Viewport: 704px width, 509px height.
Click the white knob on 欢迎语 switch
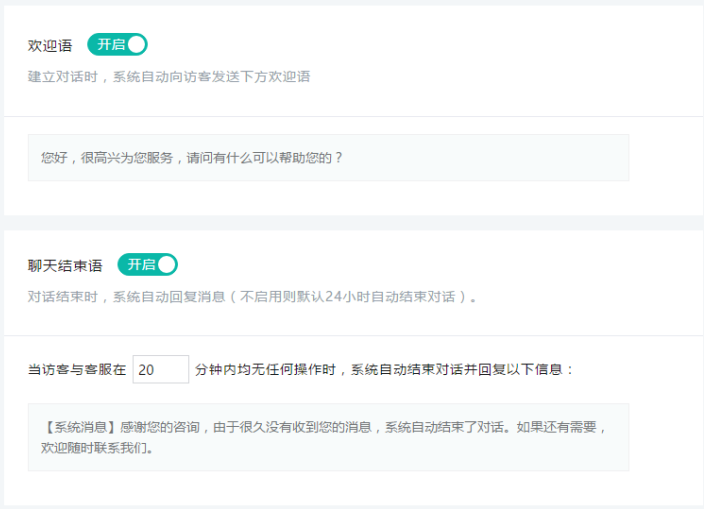[x=136, y=44]
